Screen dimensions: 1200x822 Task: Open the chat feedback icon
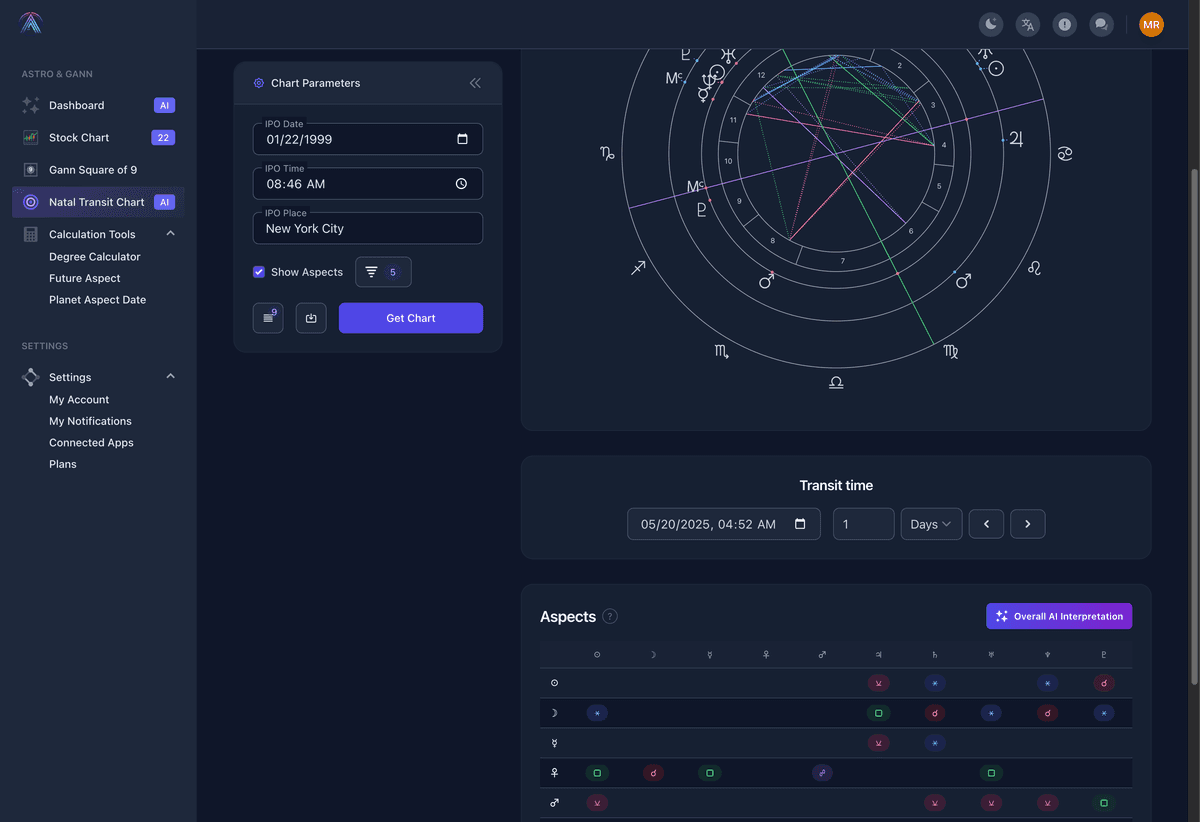pos(1101,24)
